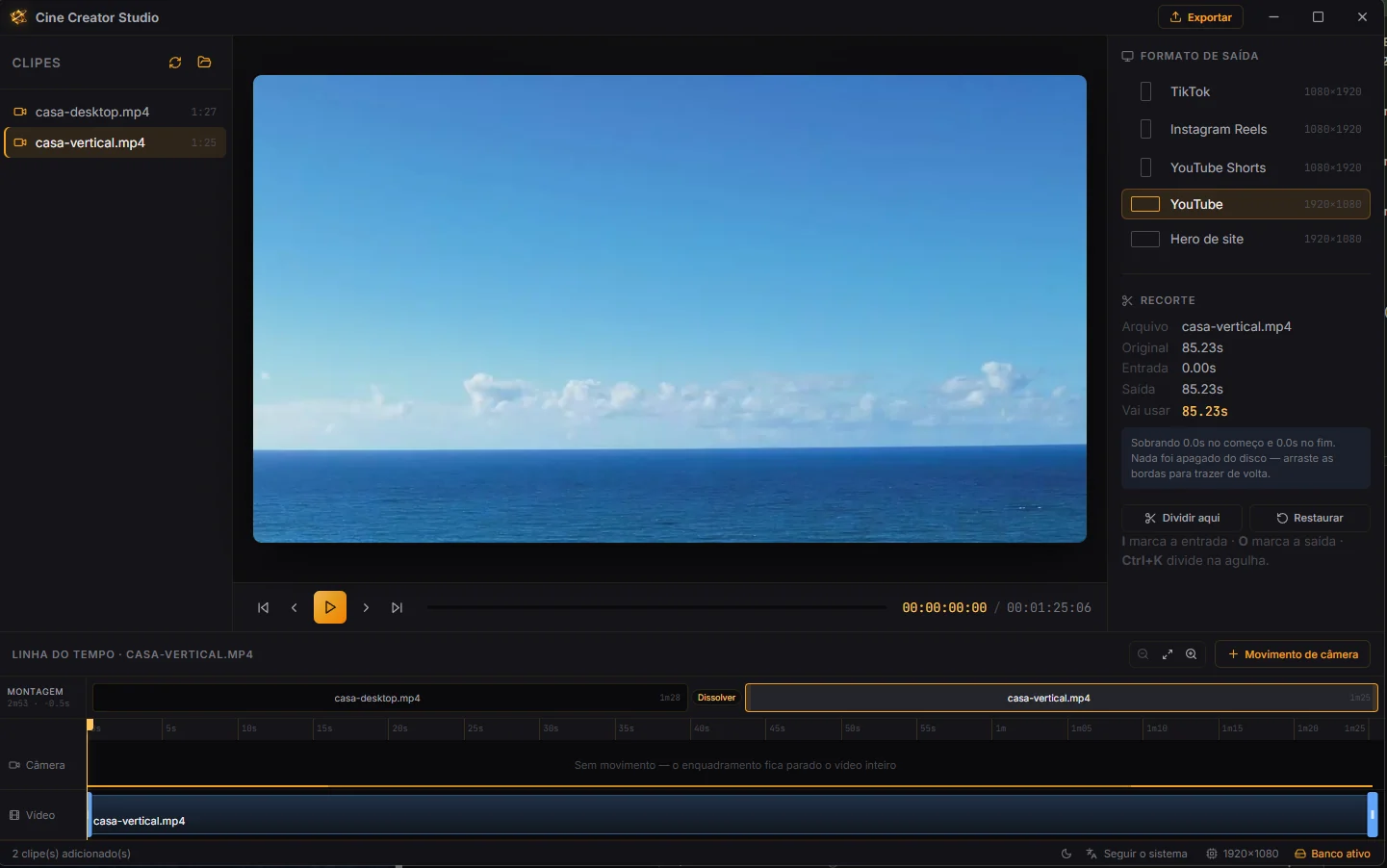Click the Dissolver transition tag
Image resolution: width=1387 pixels, height=868 pixels.
[x=716, y=698]
